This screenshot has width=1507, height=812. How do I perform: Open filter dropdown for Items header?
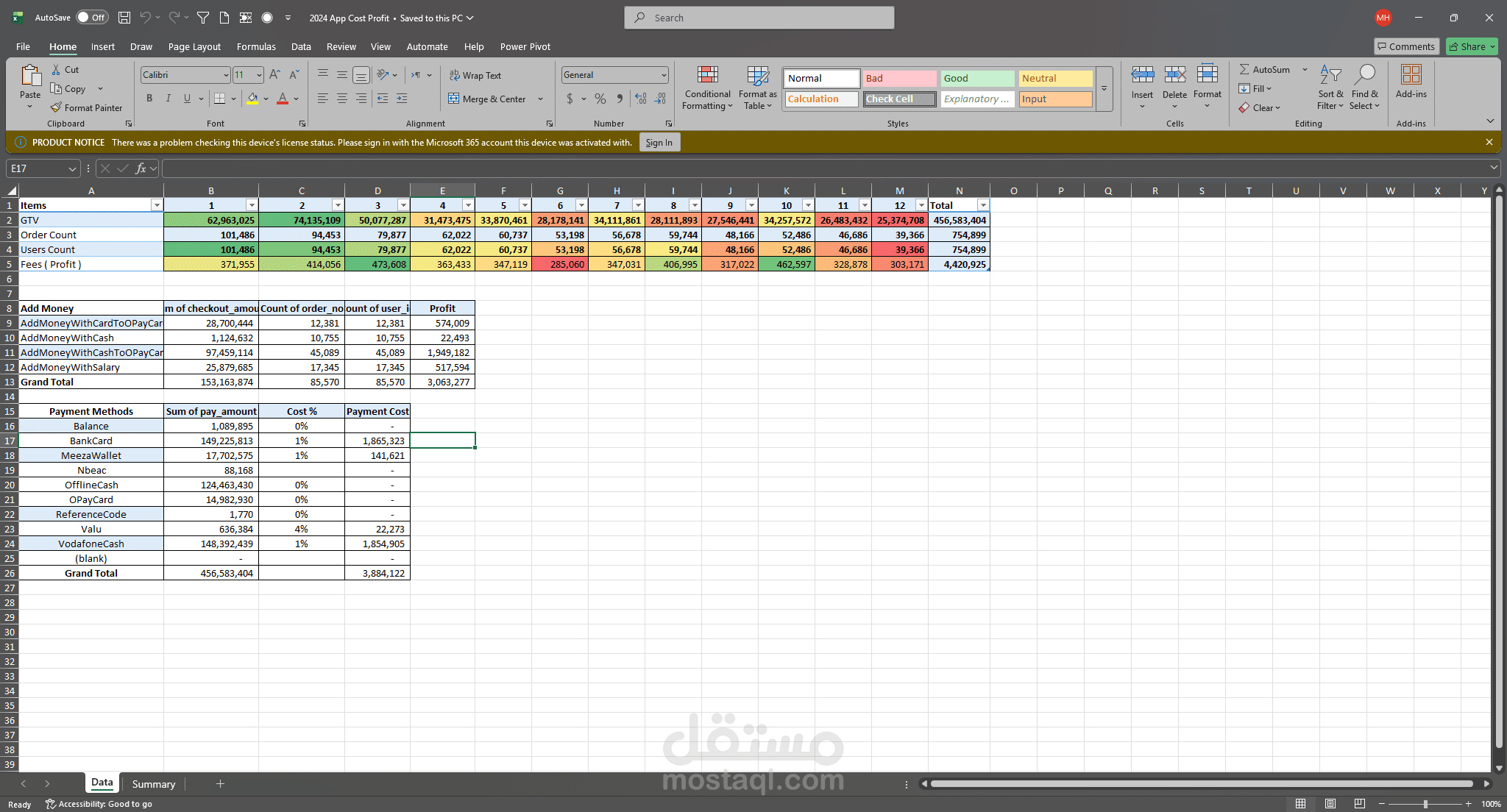(x=156, y=205)
